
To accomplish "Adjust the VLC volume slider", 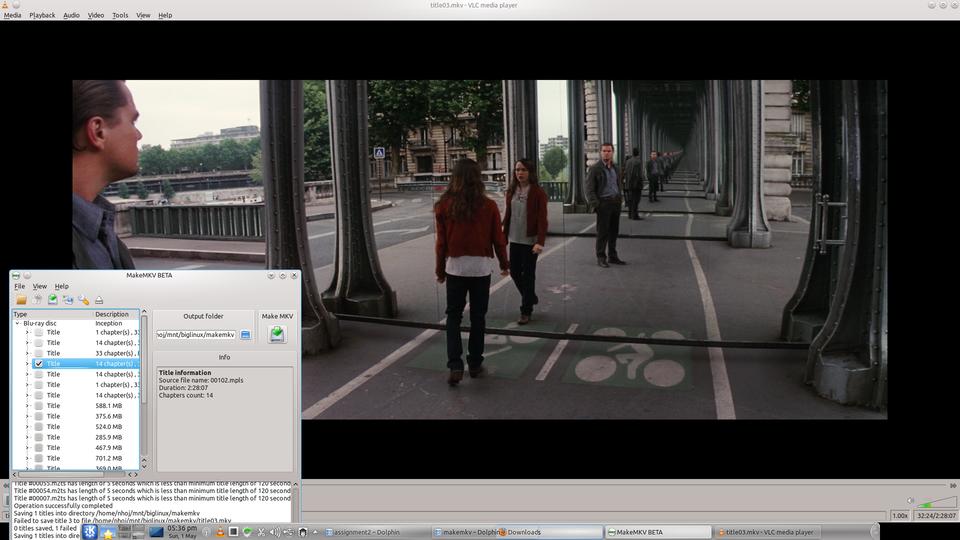I will click(937, 503).
